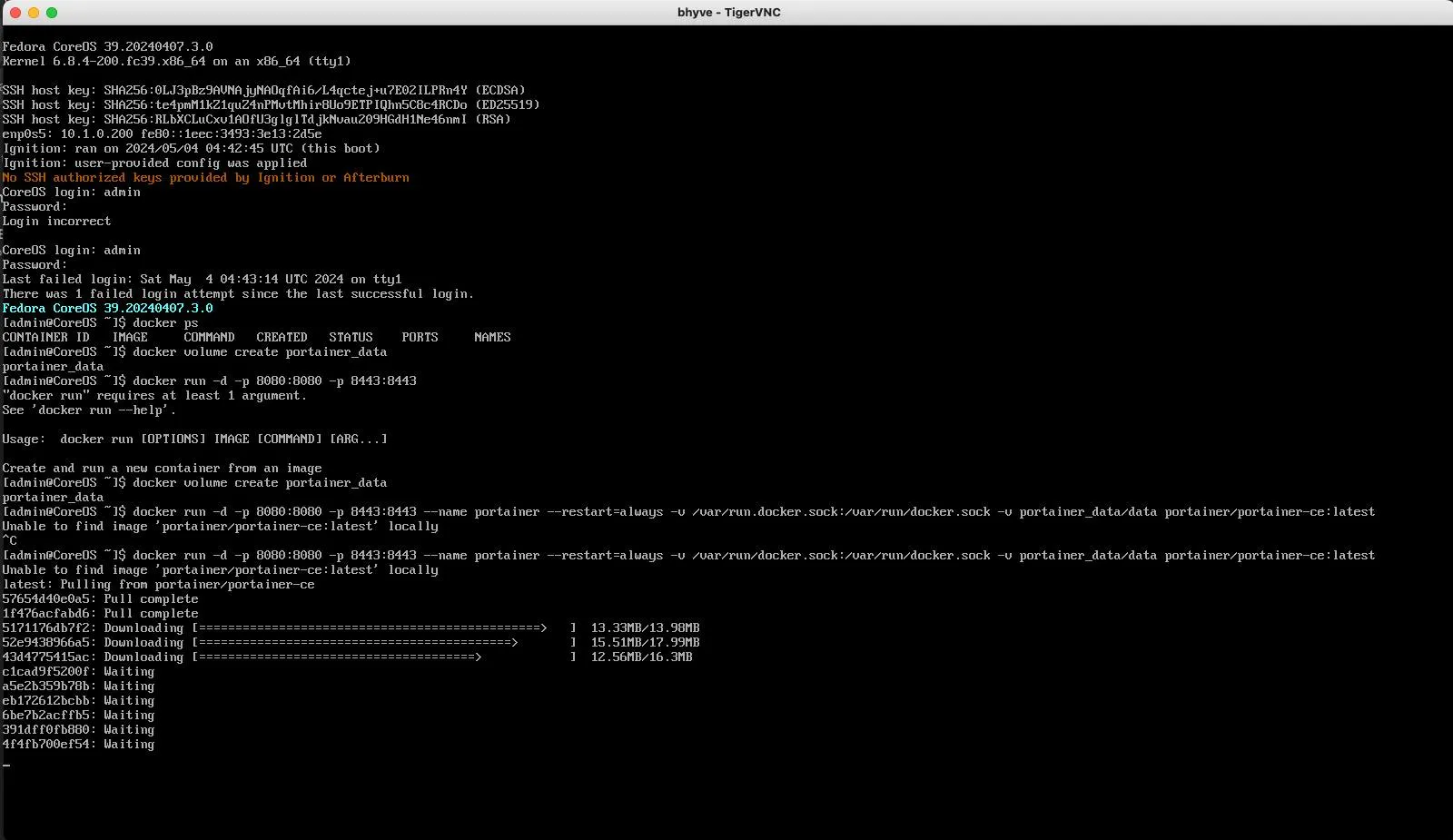
Task: Select the "No SSH authorized keys" warning
Action: pos(205,177)
